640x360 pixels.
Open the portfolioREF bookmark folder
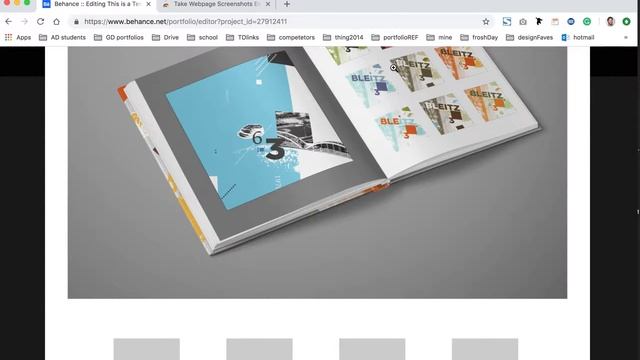pos(395,38)
